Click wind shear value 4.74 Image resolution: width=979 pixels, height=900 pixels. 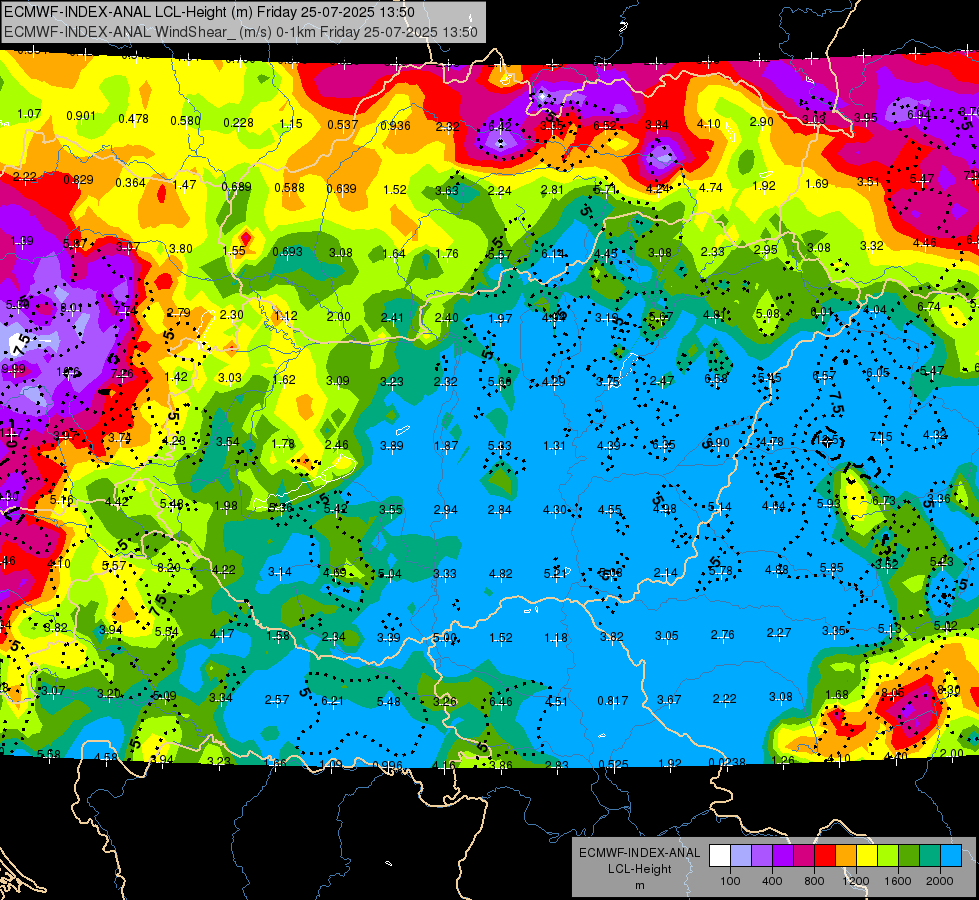point(711,187)
